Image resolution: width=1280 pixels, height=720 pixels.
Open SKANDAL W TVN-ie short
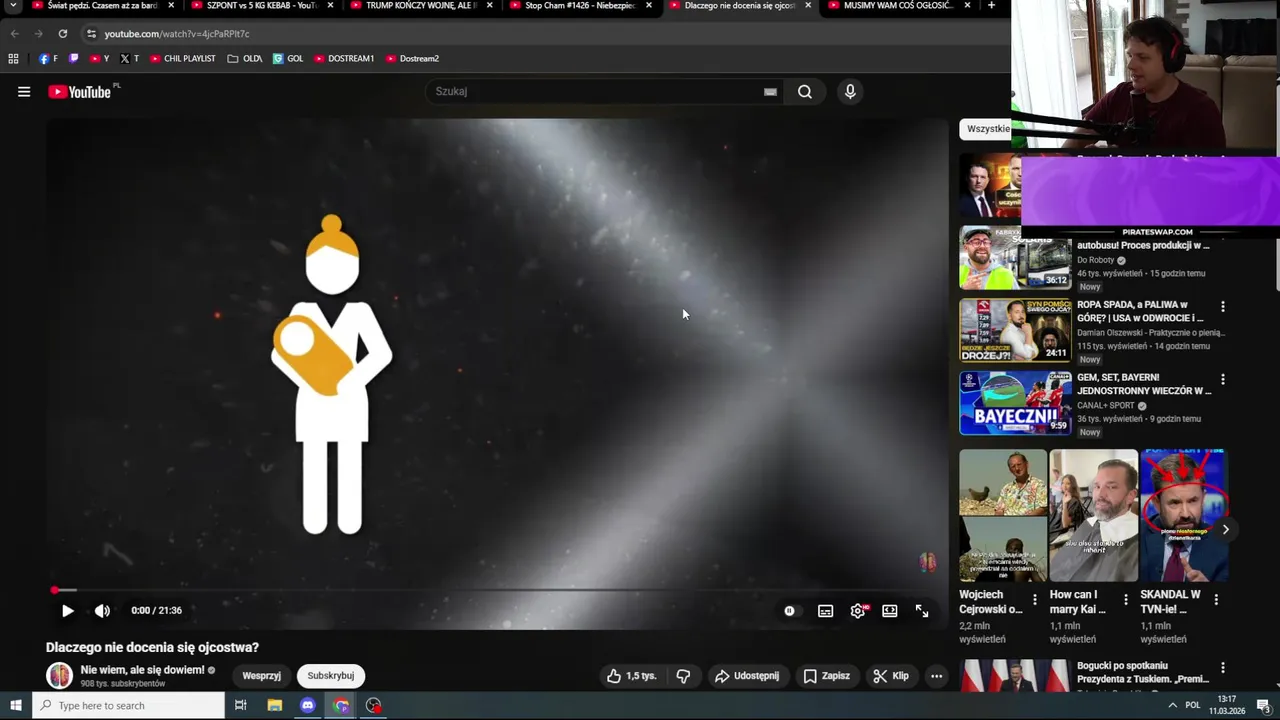pyautogui.click(x=1184, y=515)
